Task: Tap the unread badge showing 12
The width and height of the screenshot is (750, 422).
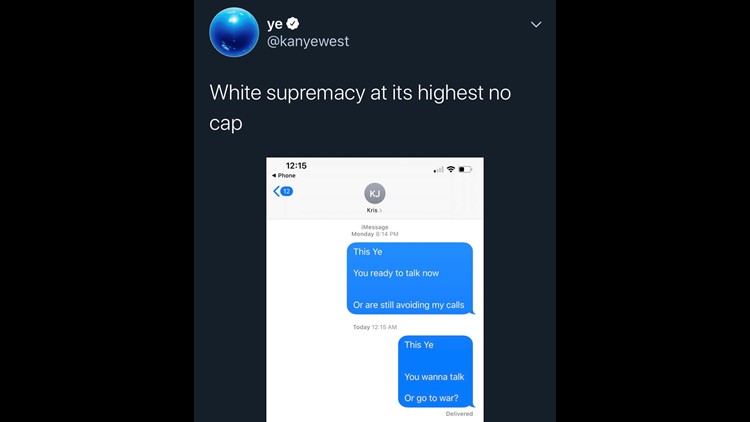Action: (x=287, y=191)
